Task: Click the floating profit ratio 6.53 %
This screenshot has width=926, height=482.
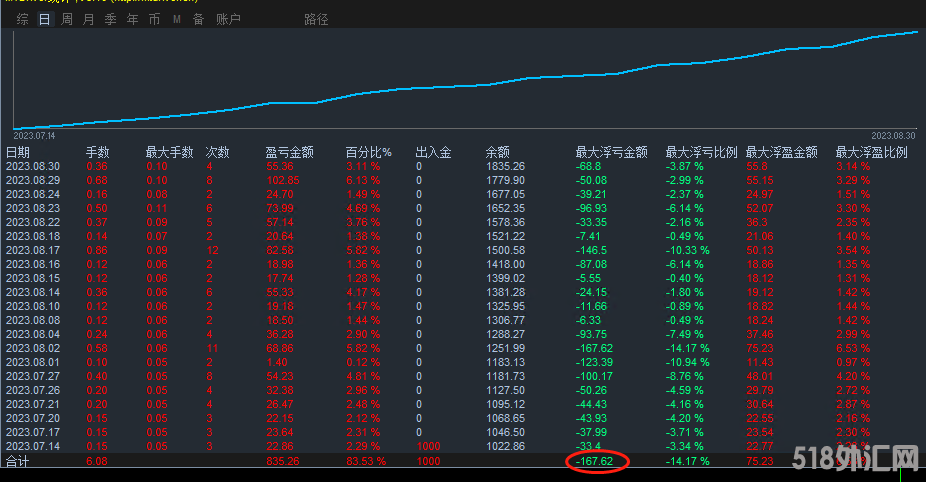Action: (853, 349)
